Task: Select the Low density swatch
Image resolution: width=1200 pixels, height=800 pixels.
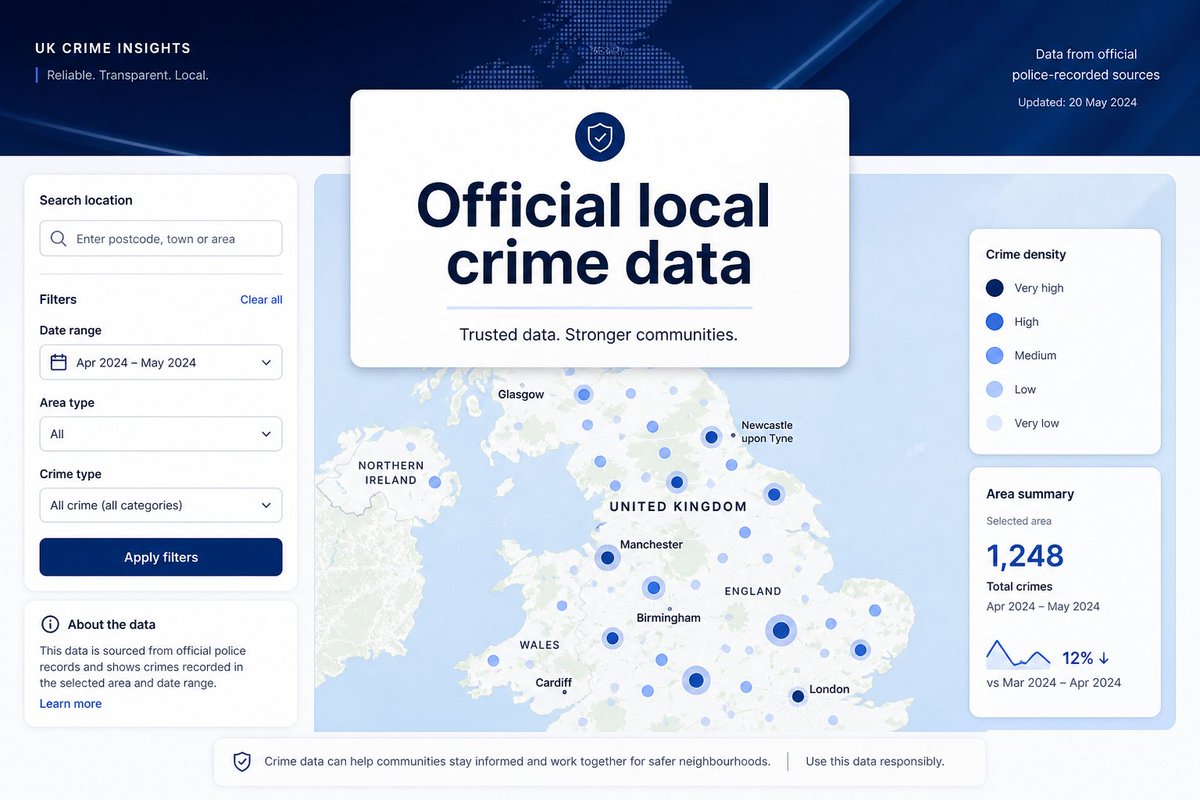Action: (994, 389)
